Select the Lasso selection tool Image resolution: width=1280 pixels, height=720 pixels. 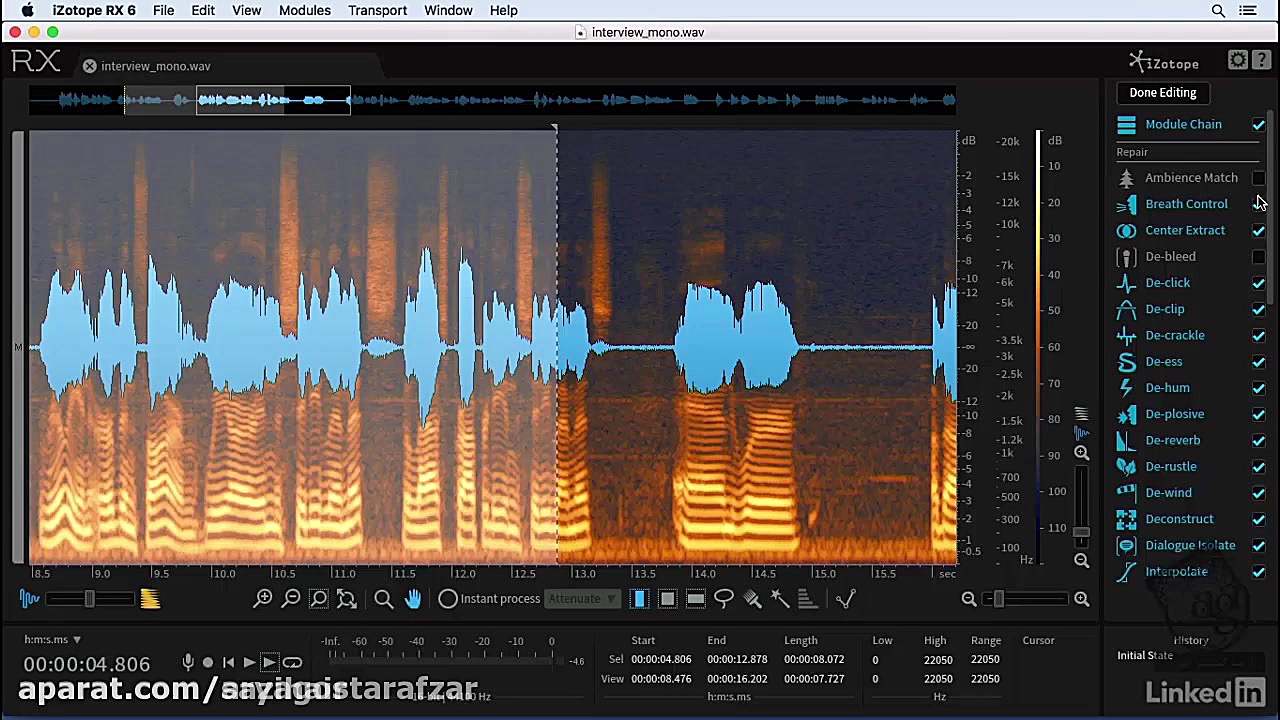click(x=724, y=598)
